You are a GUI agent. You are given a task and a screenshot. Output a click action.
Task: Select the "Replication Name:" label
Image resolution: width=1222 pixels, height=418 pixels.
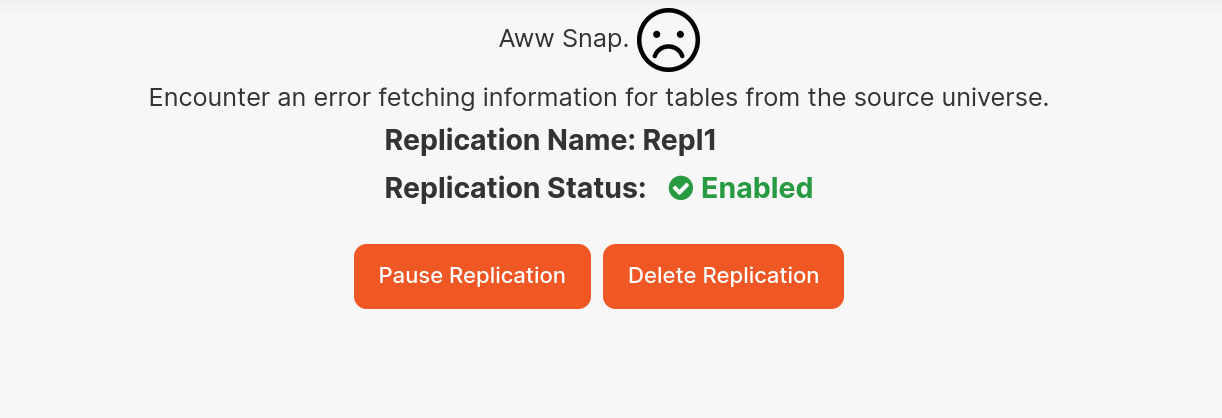[510, 140]
